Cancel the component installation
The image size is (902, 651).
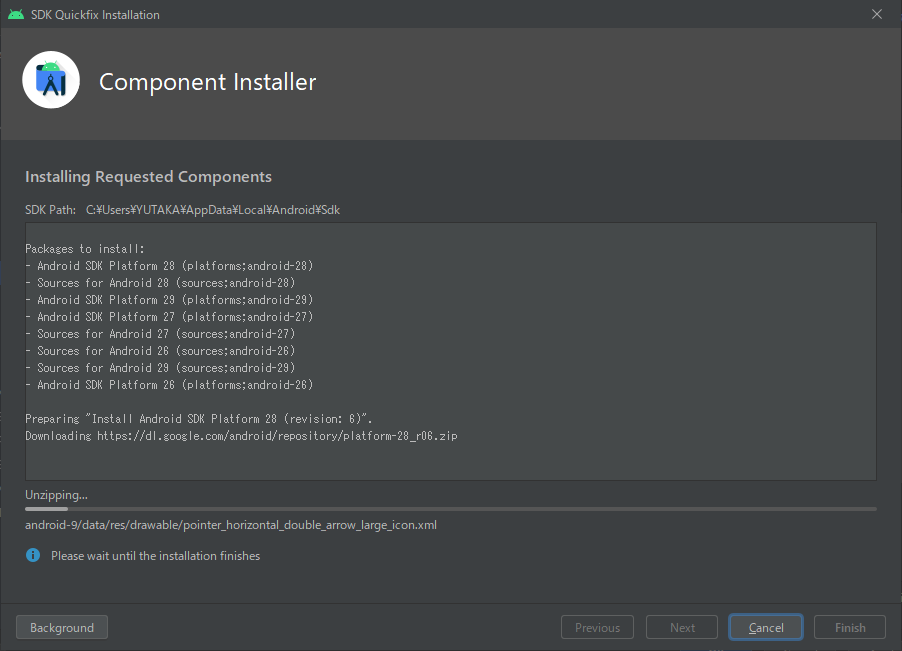pyautogui.click(x=766, y=627)
